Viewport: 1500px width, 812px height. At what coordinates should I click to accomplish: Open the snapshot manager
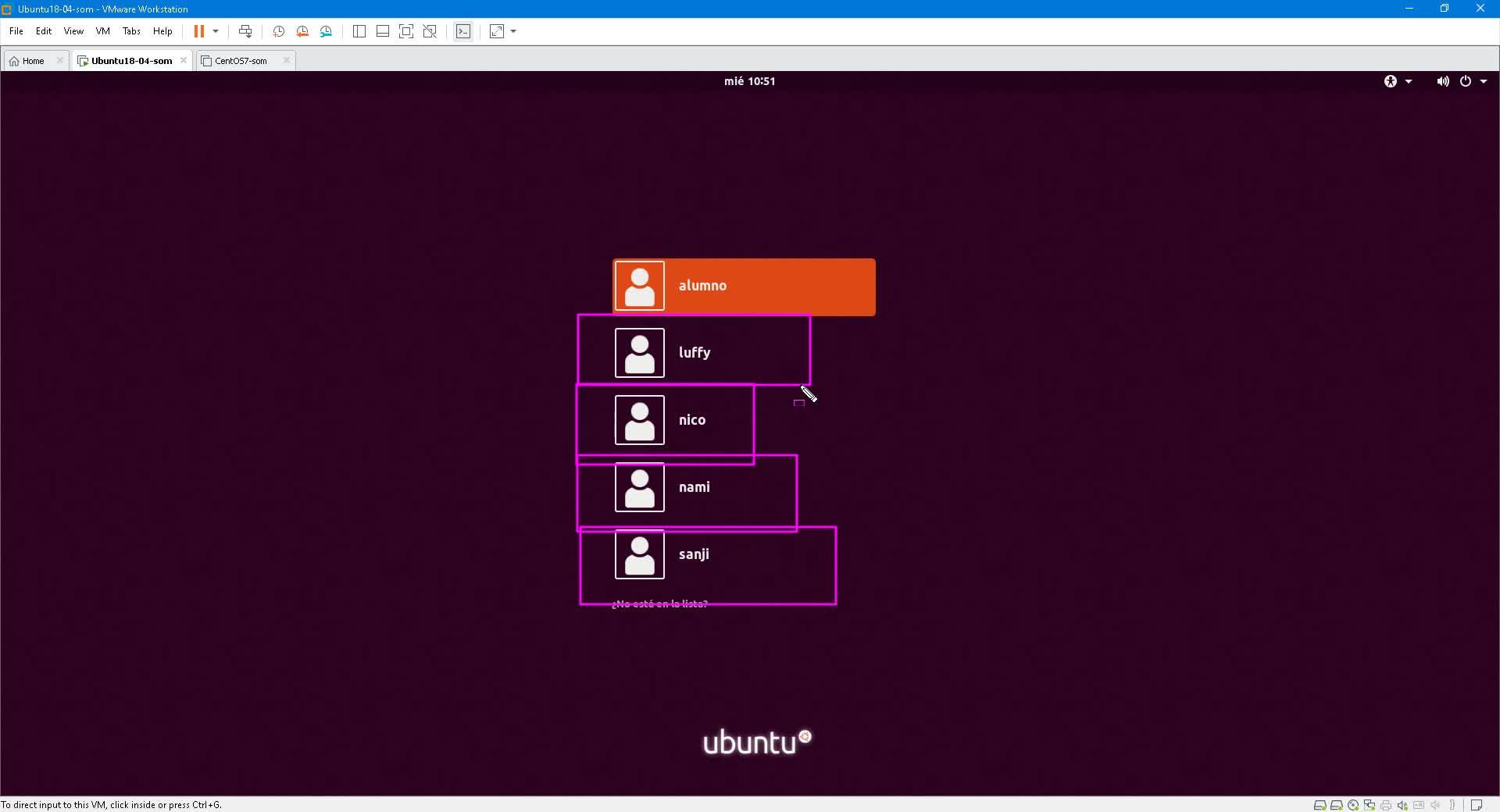(327, 31)
